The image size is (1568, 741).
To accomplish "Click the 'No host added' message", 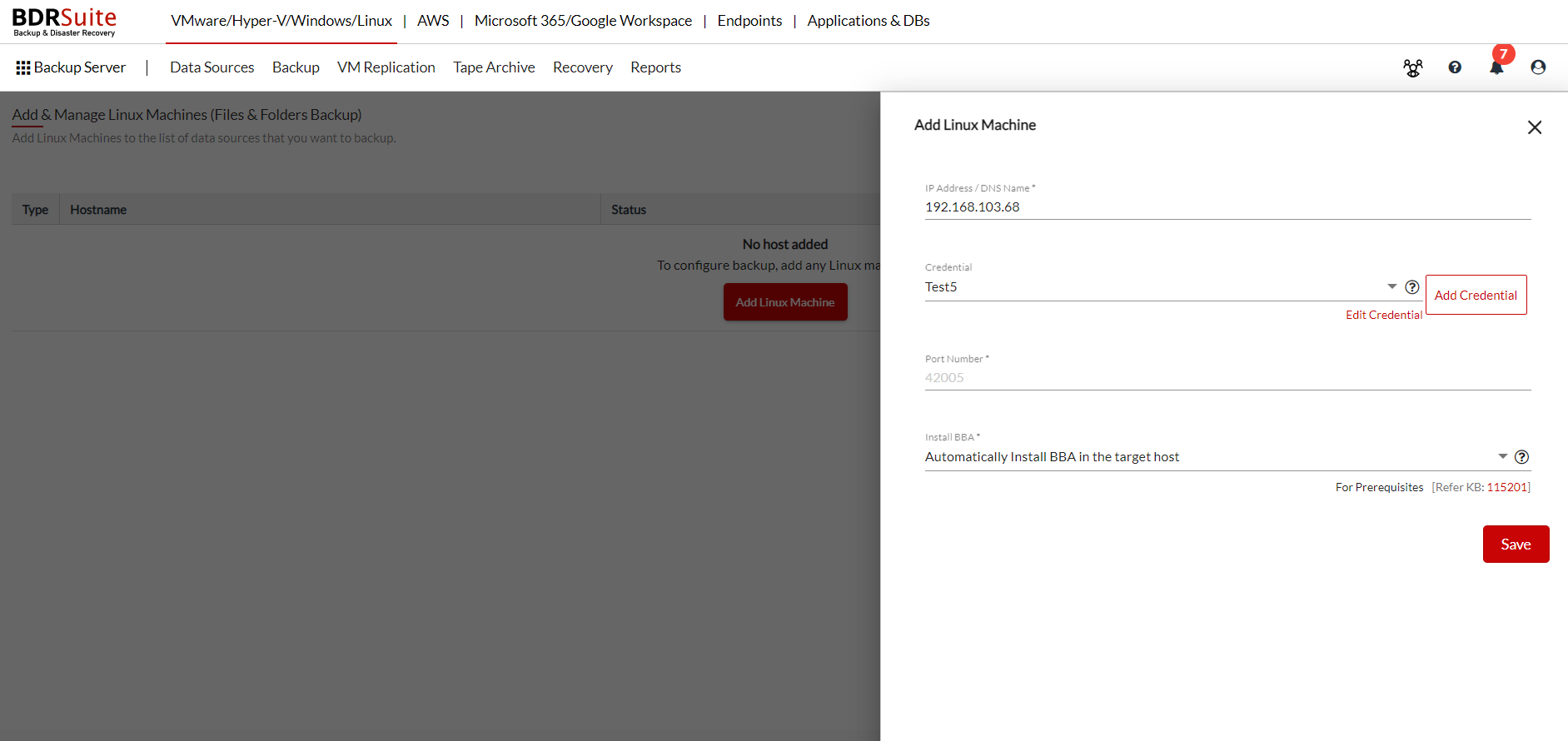I will [x=785, y=244].
